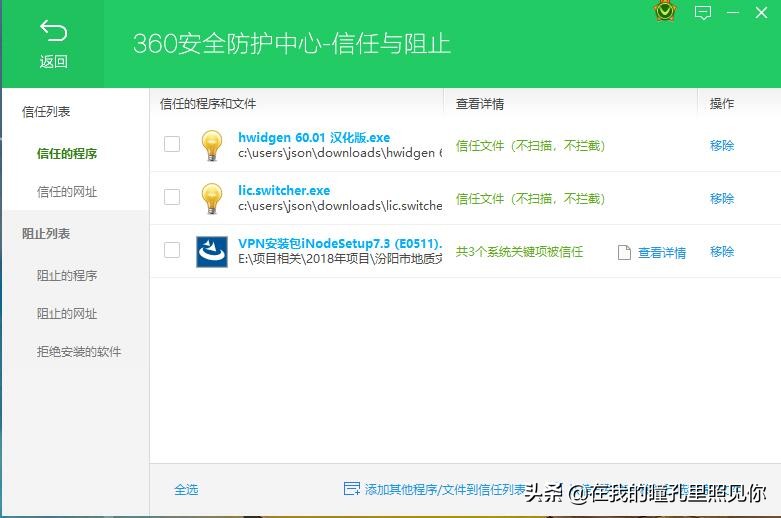Select 信任的程序 in the sidebar

click(x=67, y=153)
